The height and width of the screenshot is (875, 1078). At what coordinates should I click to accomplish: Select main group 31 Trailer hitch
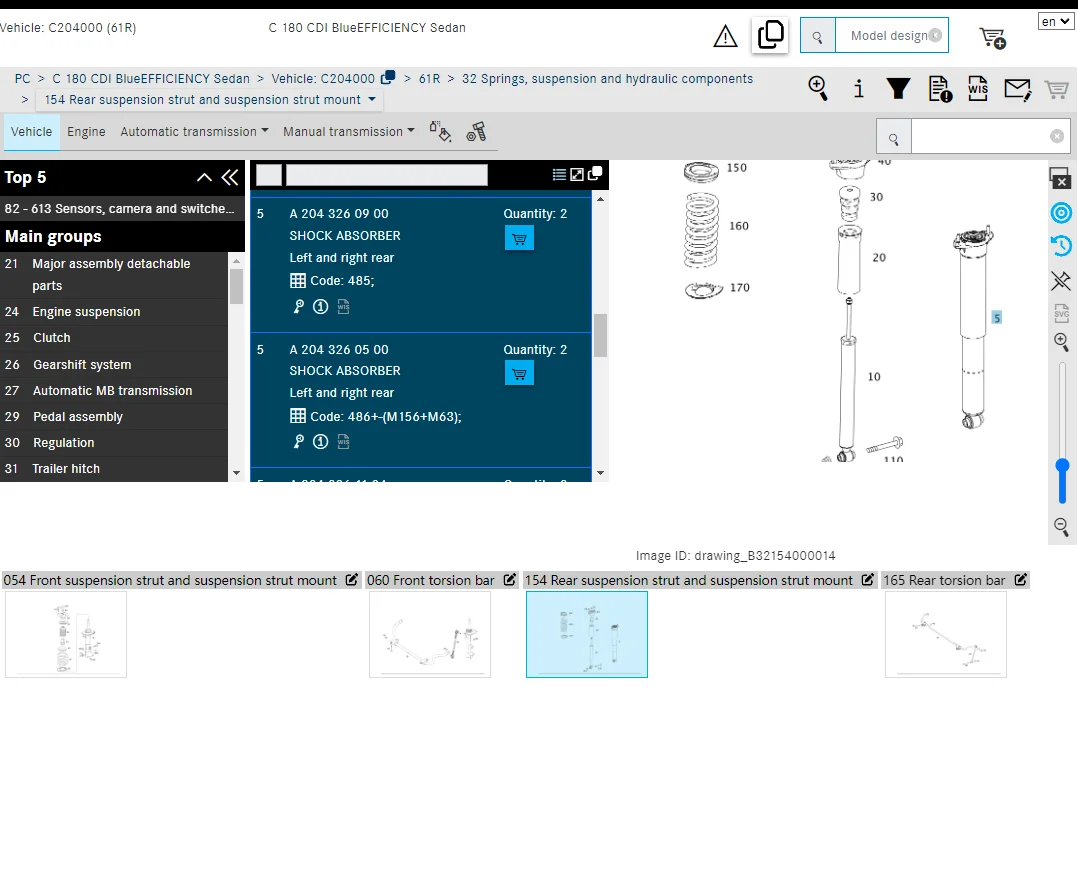point(114,469)
